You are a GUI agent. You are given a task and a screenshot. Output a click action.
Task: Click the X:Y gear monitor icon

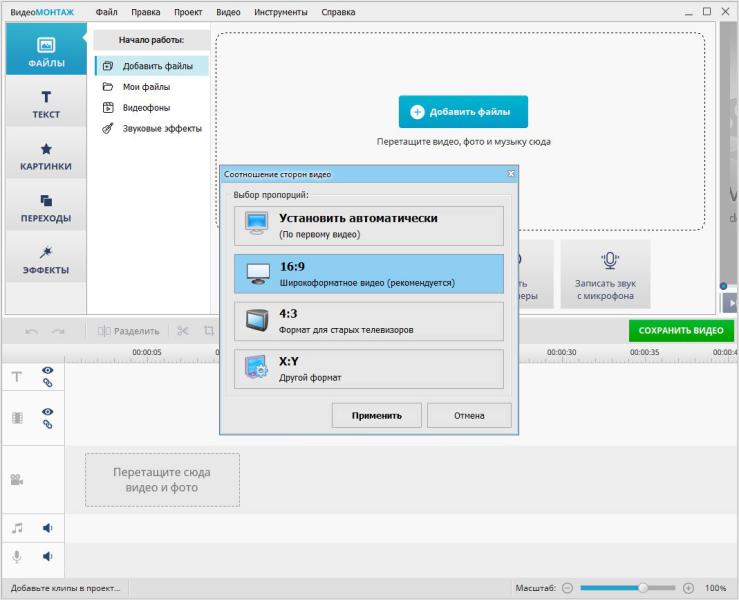click(x=256, y=367)
